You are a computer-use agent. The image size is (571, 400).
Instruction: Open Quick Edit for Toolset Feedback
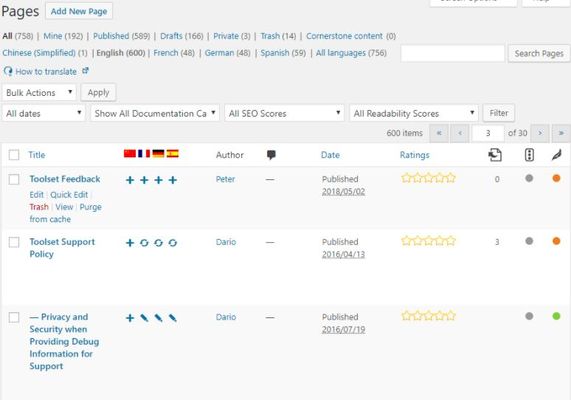tap(69, 195)
